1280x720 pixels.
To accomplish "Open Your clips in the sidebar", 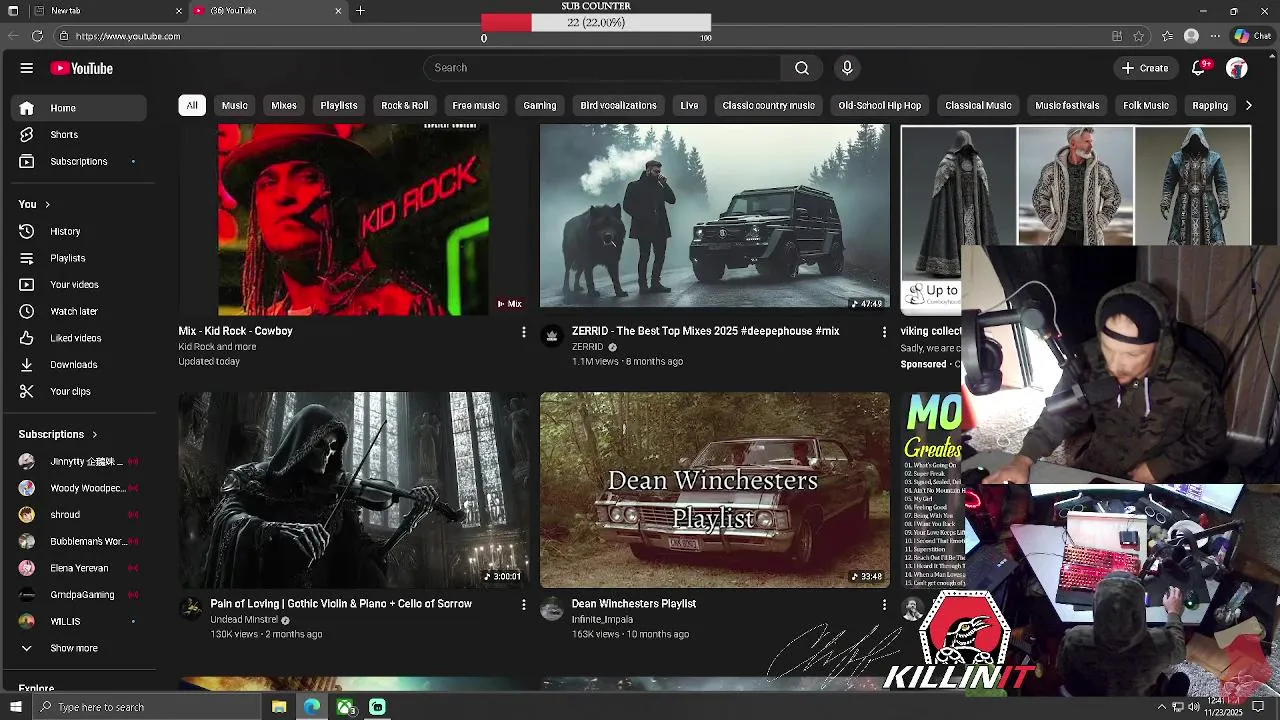I will click(79, 391).
